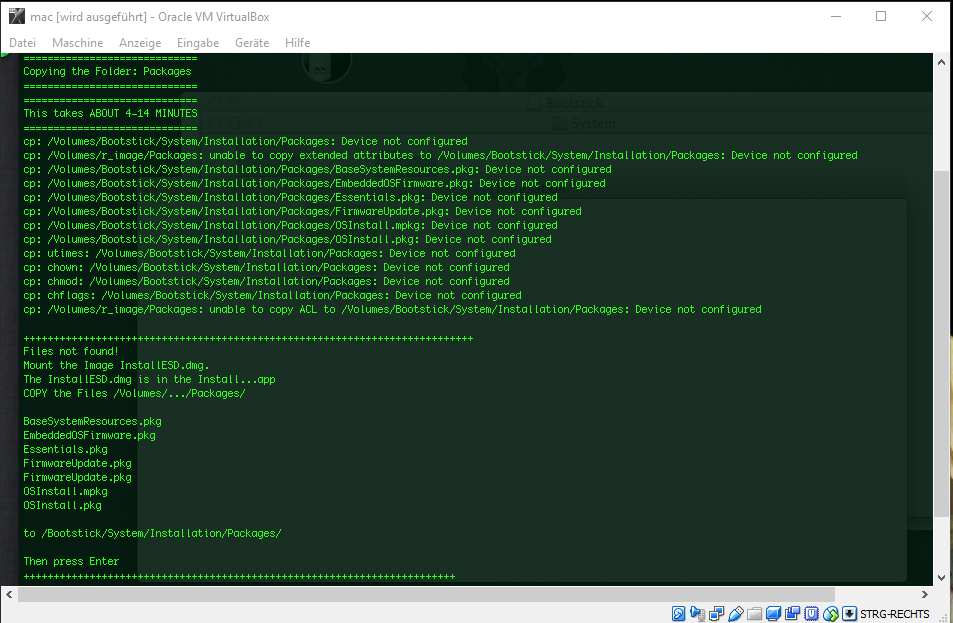Toggle the mouse integration status icon
This screenshot has height=623, width=953.
[x=830, y=613]
